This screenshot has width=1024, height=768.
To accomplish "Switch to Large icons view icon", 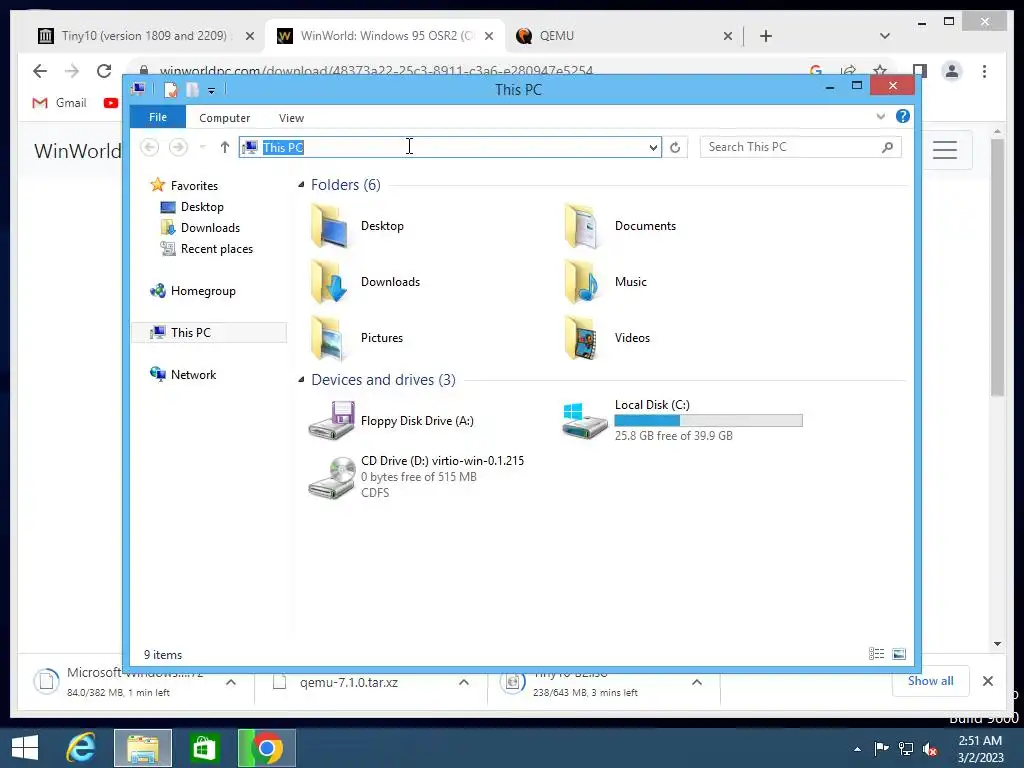I will [899, 654].
